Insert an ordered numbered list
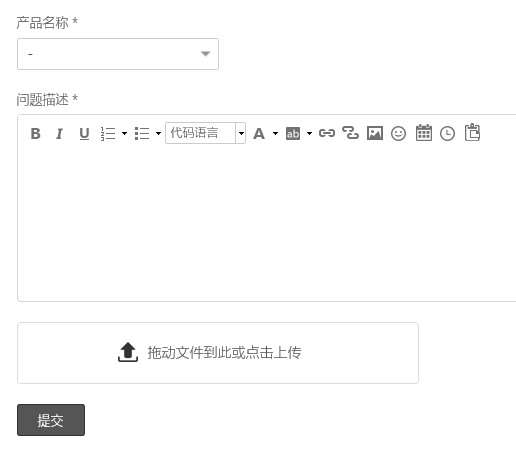Screen dimensions: 516x459 (x=108, y=134)
